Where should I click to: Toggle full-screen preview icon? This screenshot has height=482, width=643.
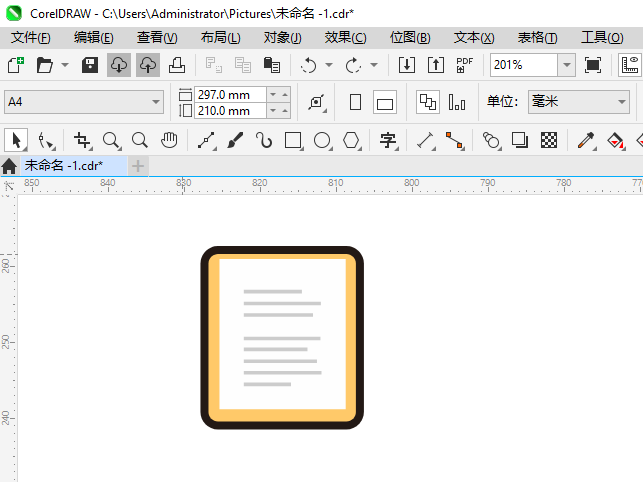(593, 65)
